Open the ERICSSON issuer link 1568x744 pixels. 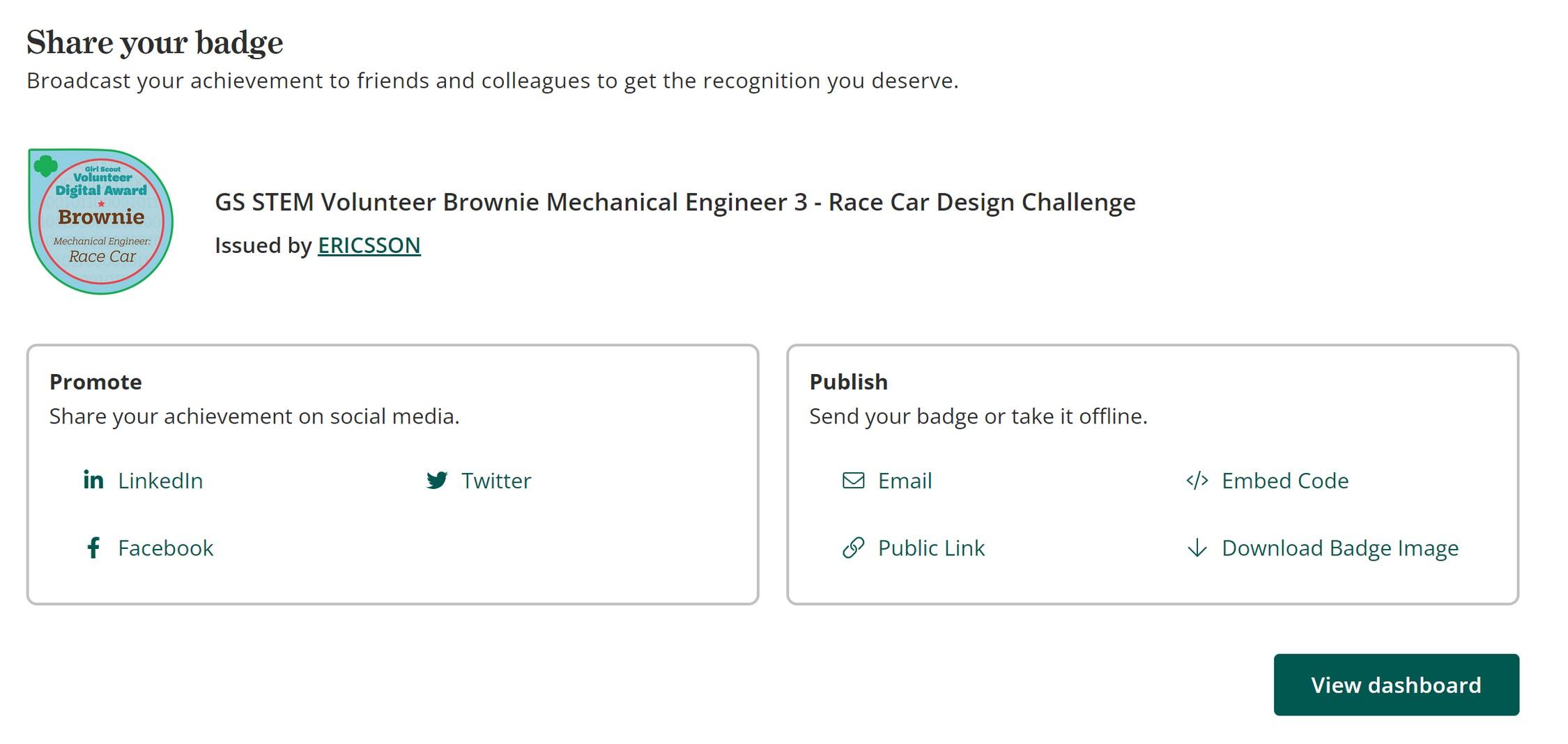tap(369, 245)
